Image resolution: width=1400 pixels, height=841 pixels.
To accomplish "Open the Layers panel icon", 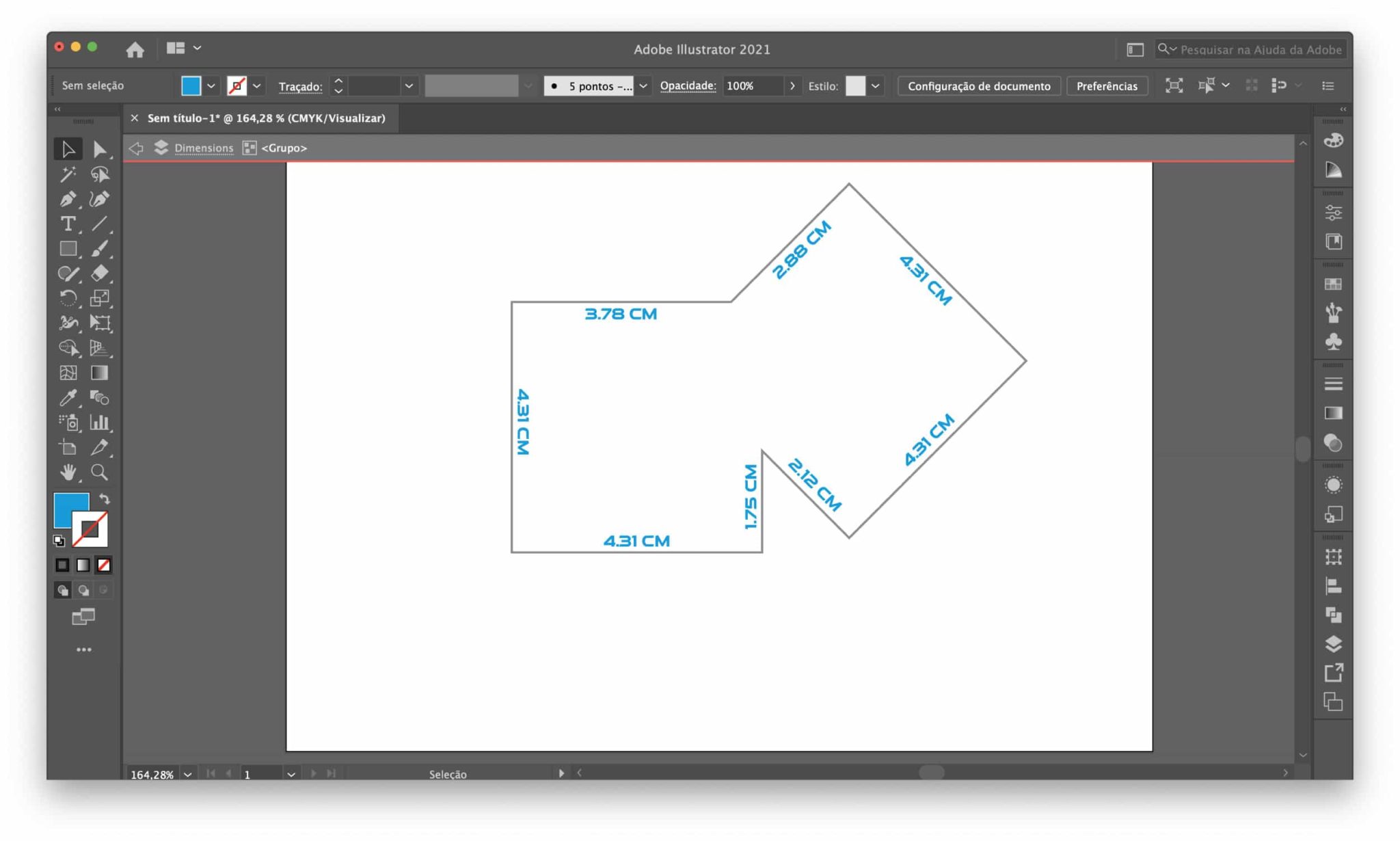I will pyautogui.click(x=1333, y=643).
